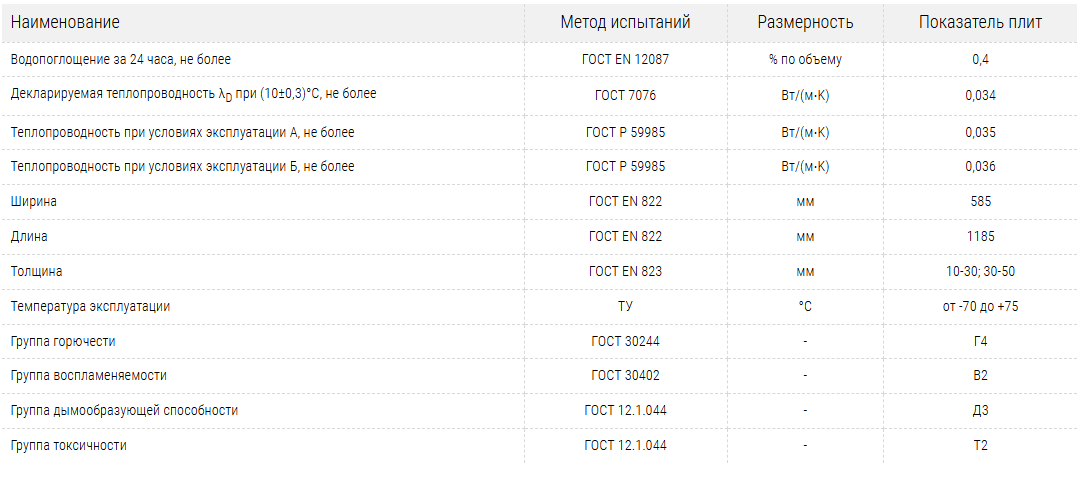This screenshot has height=489, width=1081.
Task: Click temperature range от -70 до +75
Action: point(980,306)
